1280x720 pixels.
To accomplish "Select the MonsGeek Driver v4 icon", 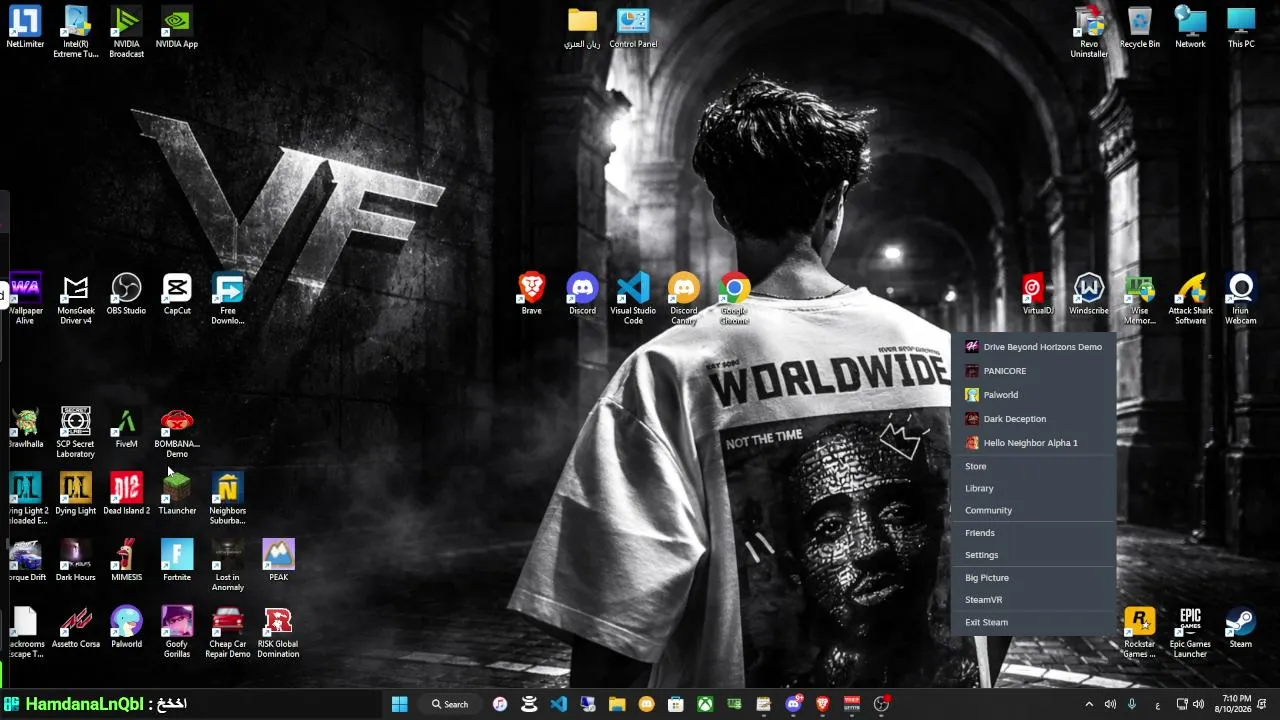I will (x=76, y=299).
